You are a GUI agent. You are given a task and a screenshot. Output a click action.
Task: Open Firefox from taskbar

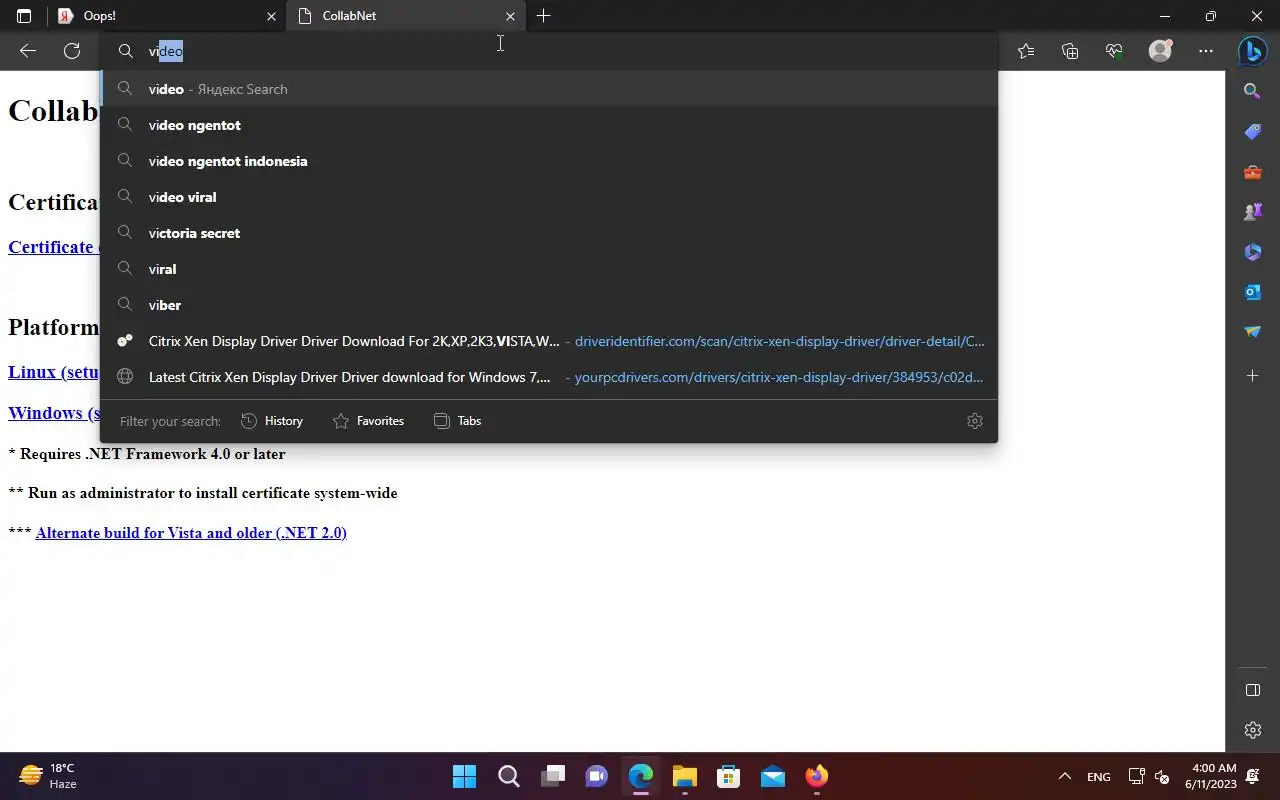click(816, 776)
